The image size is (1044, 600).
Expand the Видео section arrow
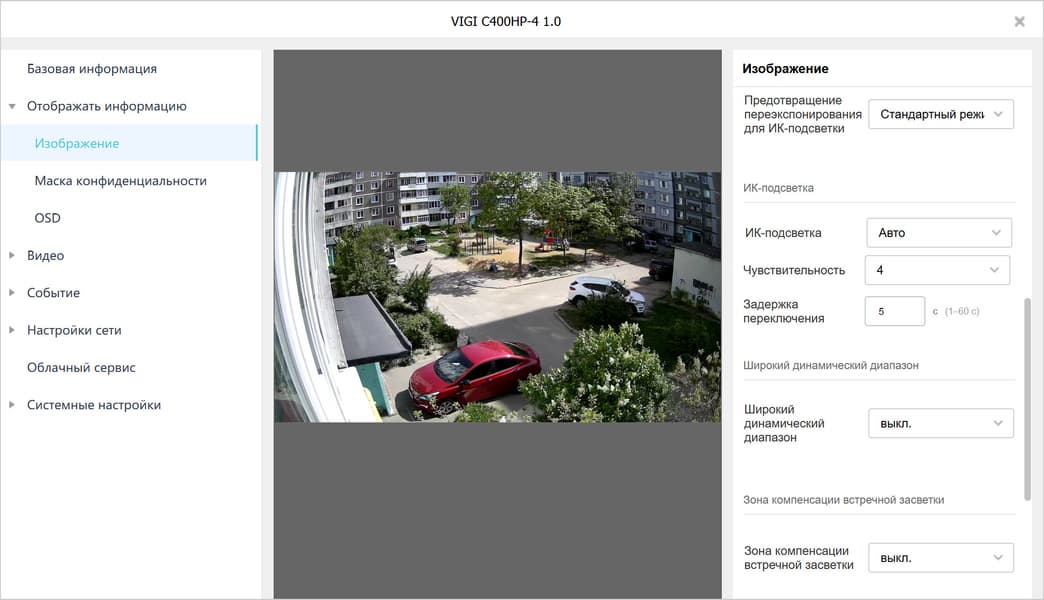12,255
